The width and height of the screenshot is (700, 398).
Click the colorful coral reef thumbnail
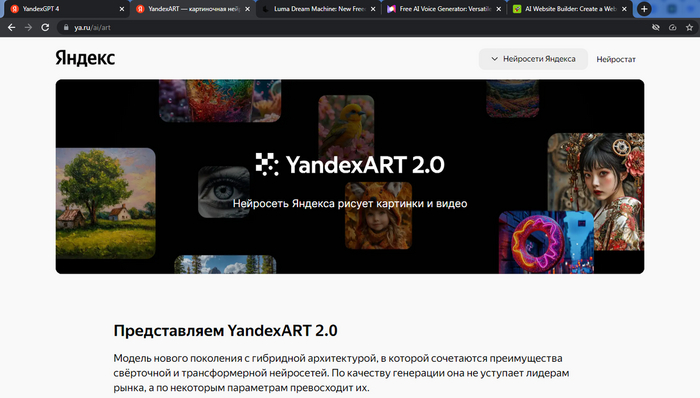(220, 100)
